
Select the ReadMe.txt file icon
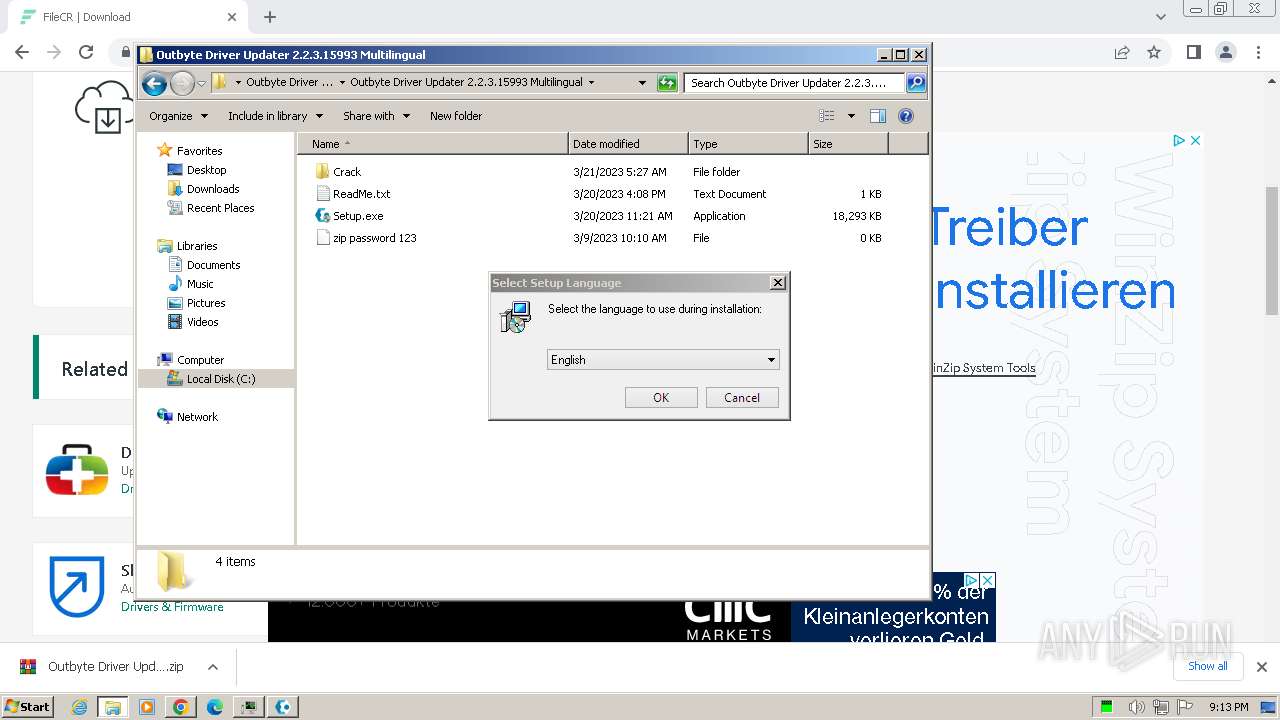pyautogui.click(x=322, y=194)
